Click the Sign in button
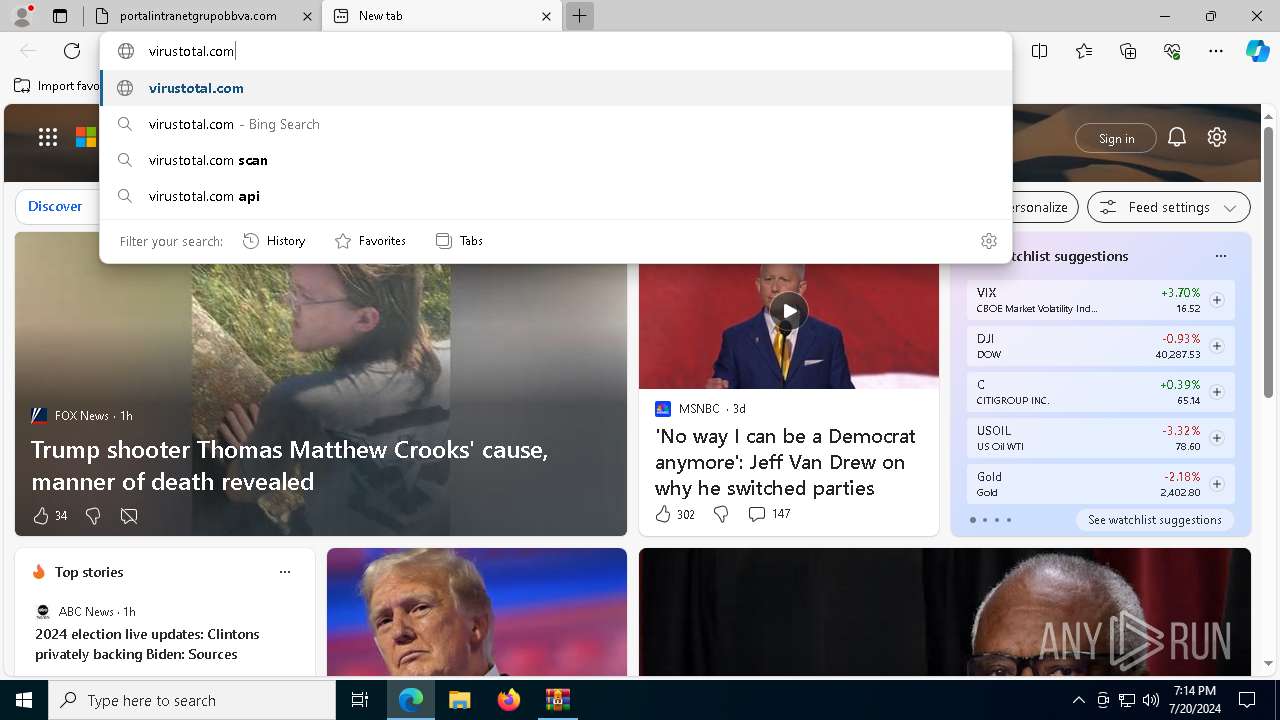 coord(1116,138)
